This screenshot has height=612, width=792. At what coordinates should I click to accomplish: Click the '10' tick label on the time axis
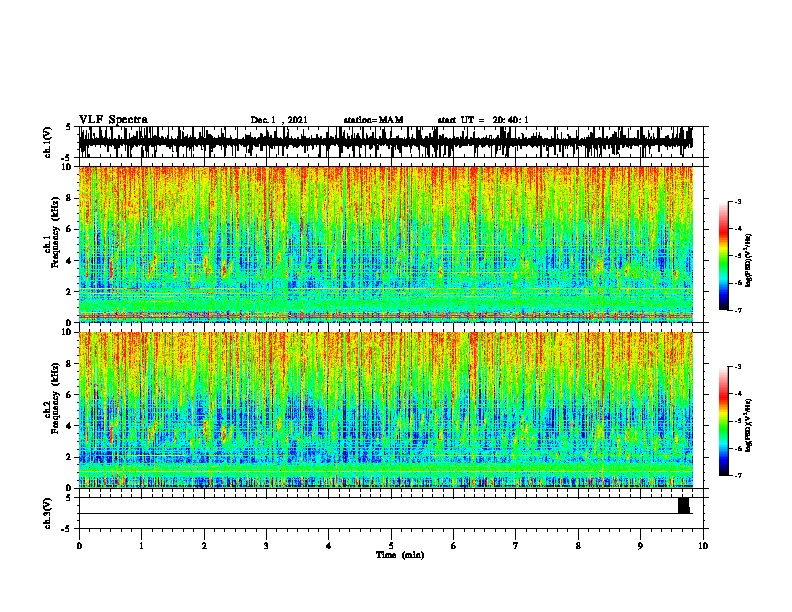coord(703,546)
